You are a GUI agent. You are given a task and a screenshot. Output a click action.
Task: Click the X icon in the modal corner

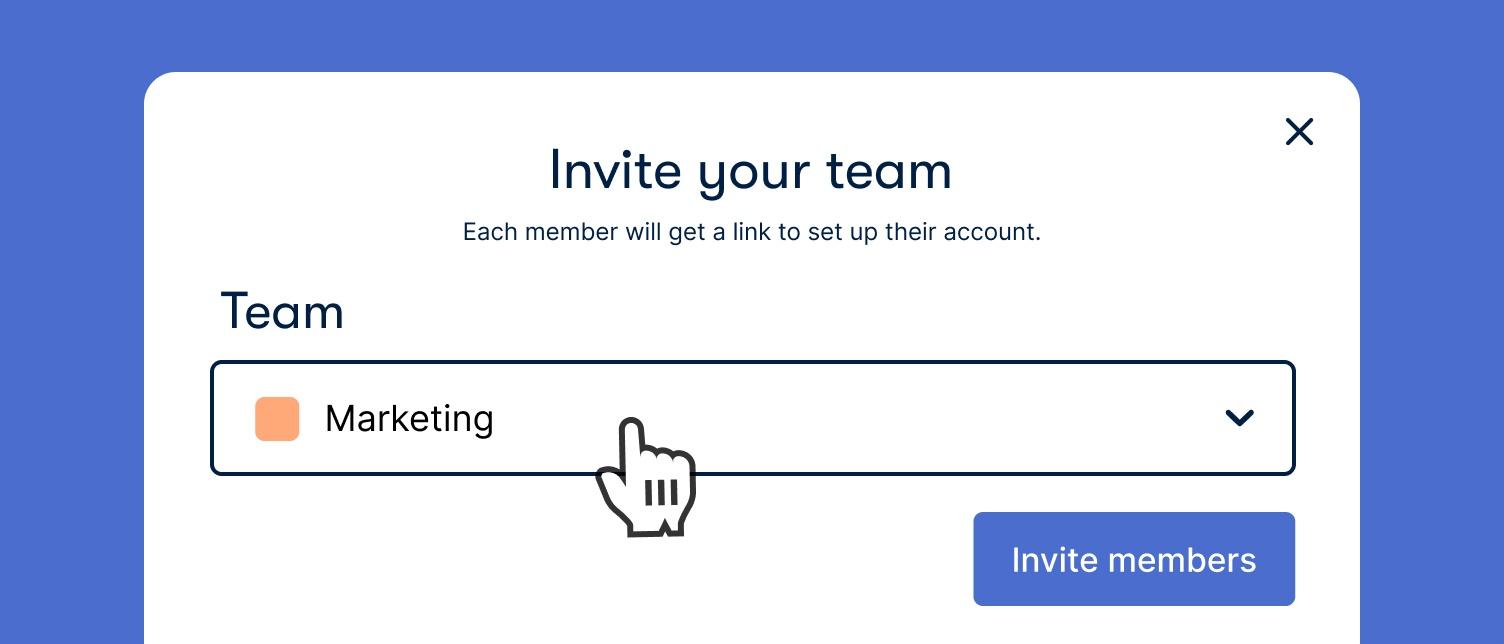[x=1299, y=131]
